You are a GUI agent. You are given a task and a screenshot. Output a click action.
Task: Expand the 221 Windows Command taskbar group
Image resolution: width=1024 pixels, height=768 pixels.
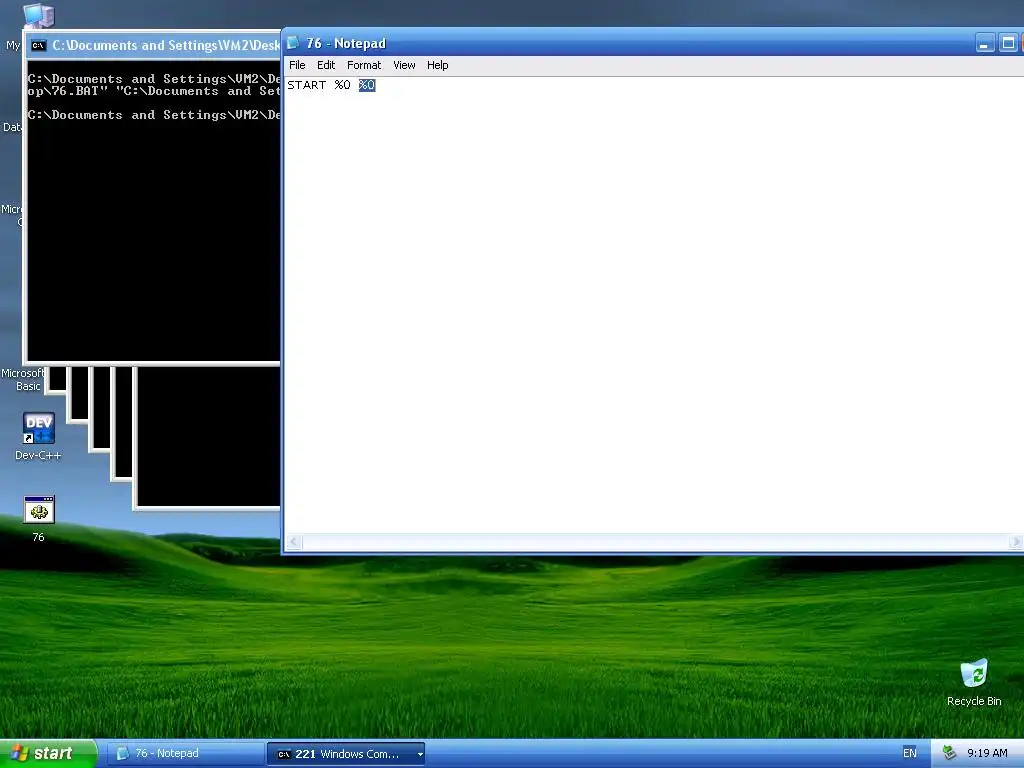tap(346, 754)
